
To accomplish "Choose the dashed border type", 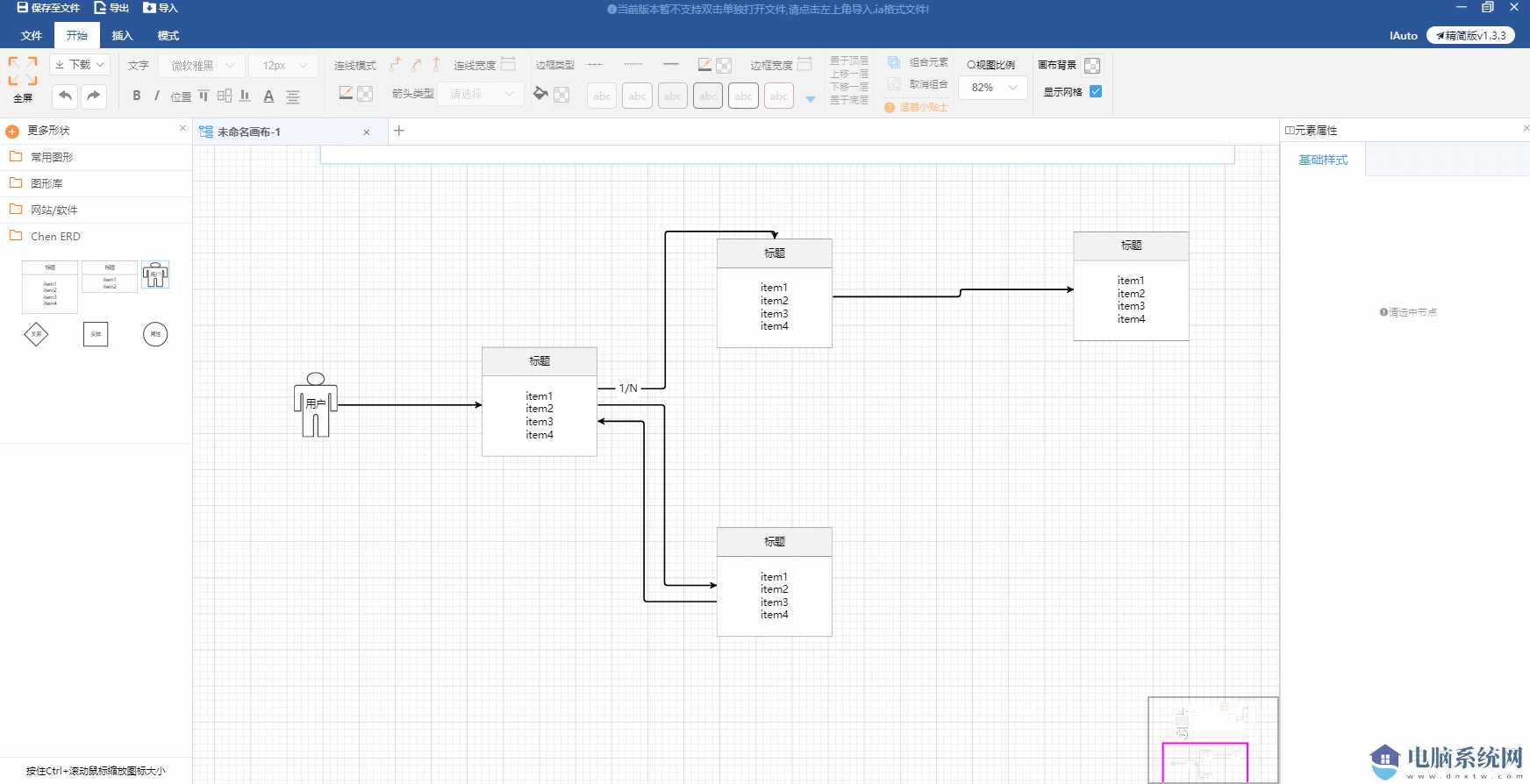I will coord(595,64).
